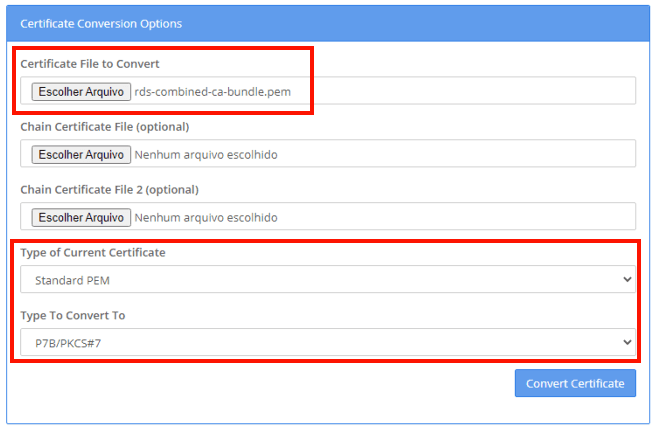657x432 pixels.
Task: Click 'Nenhum arquivo escolhido' in first chain file field
Action: [x=205, y=154]
